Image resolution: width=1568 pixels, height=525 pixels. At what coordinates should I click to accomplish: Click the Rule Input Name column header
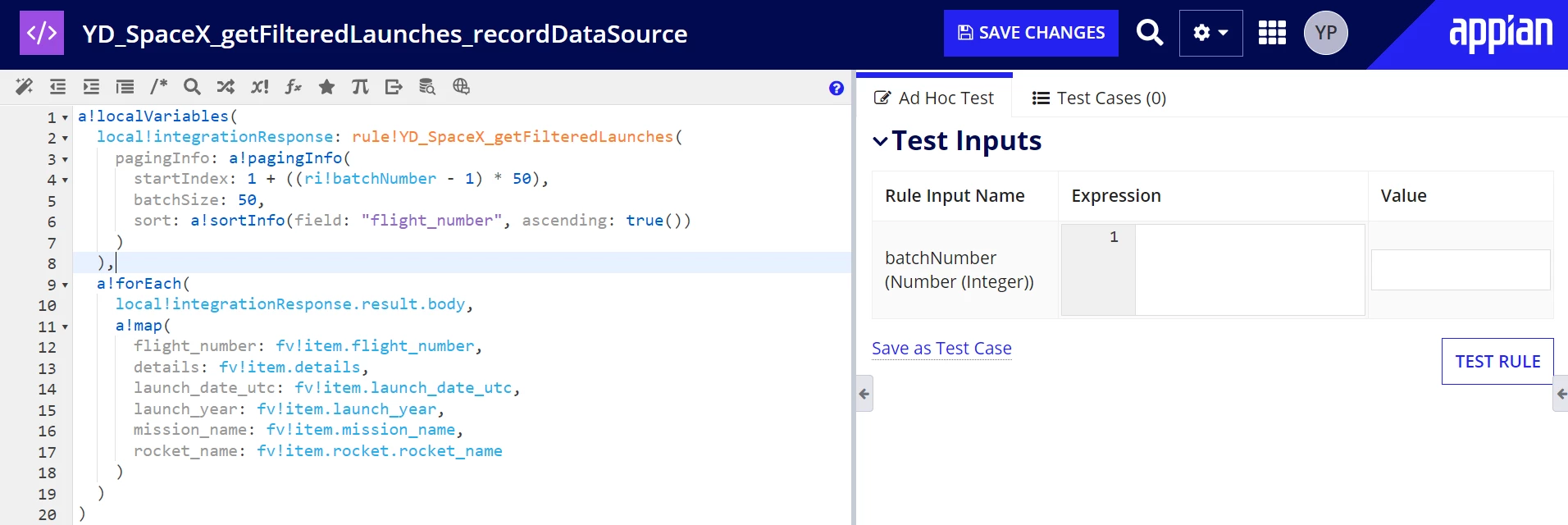(955, 195)
